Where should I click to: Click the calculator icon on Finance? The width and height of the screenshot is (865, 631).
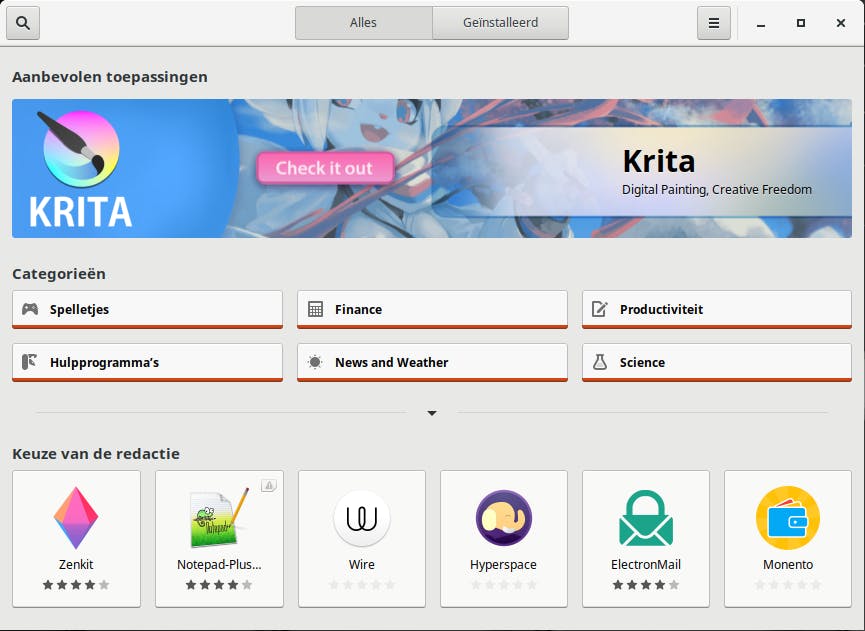coord(316,309)
